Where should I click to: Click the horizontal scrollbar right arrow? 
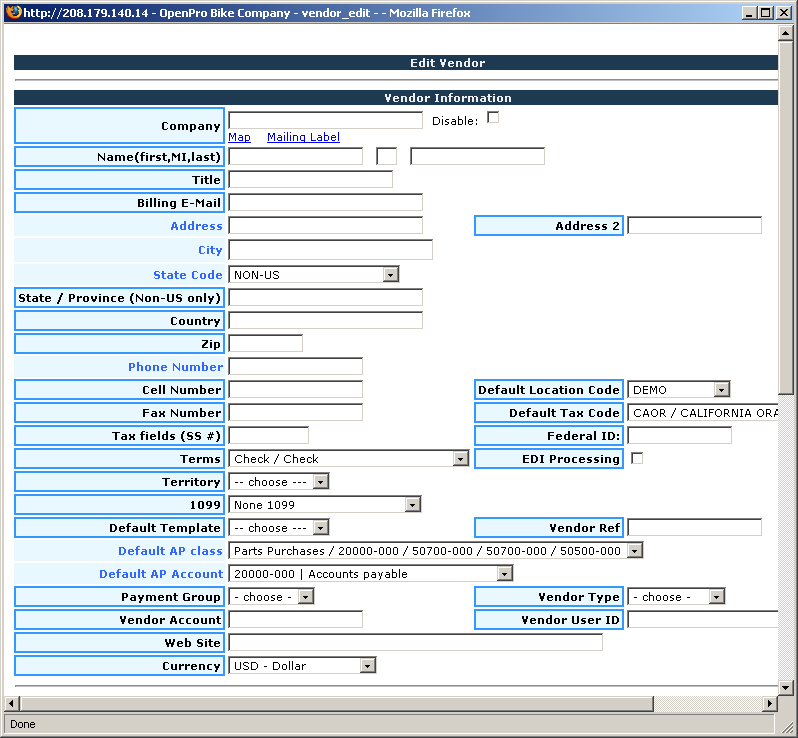770,703
